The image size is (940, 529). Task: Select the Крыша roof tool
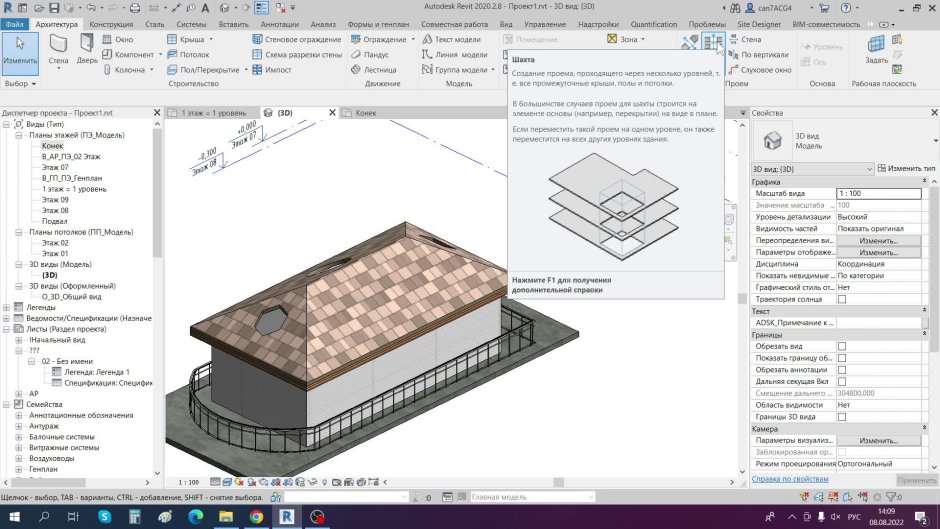click(x=189, y=39)
